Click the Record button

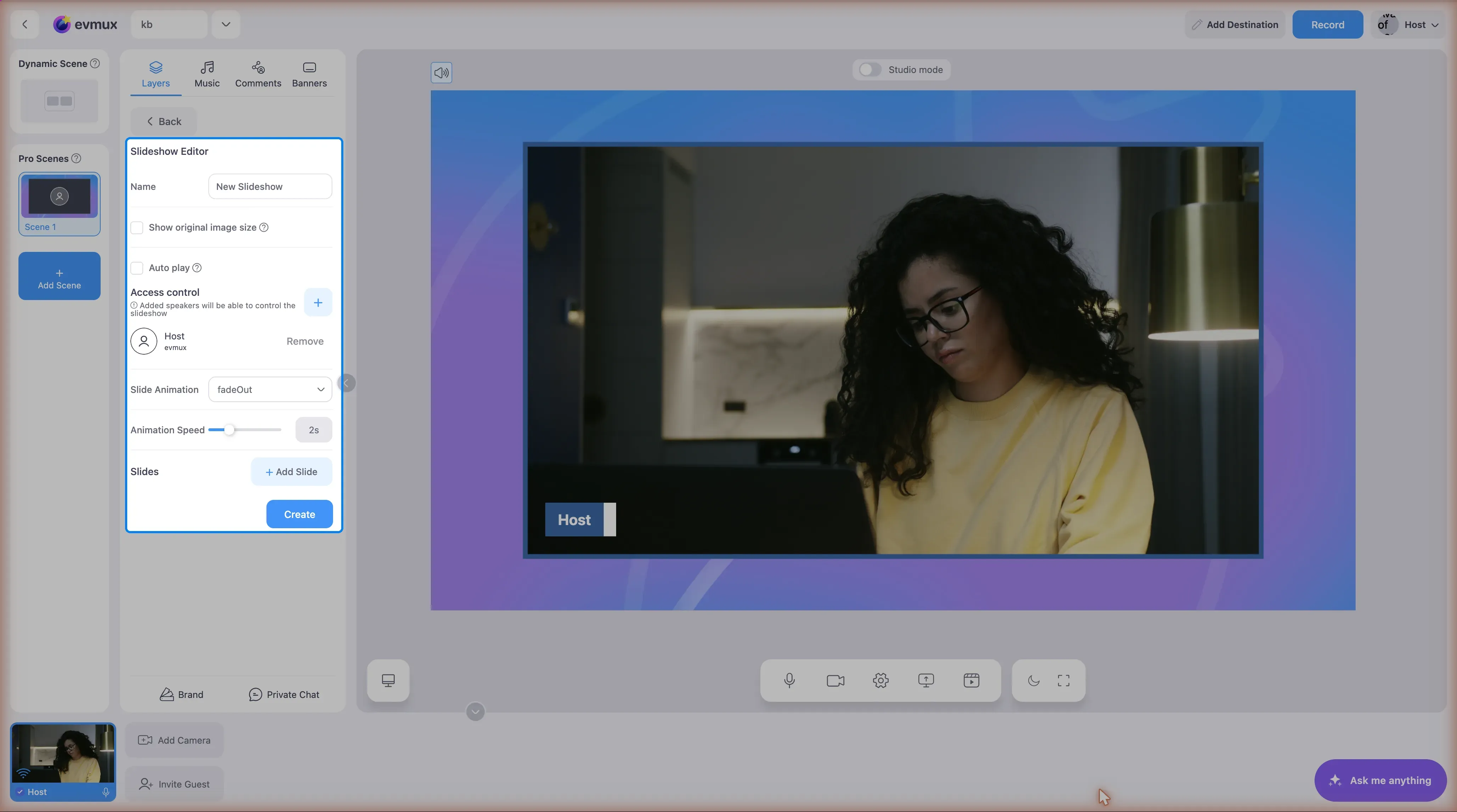[1327, 24]
